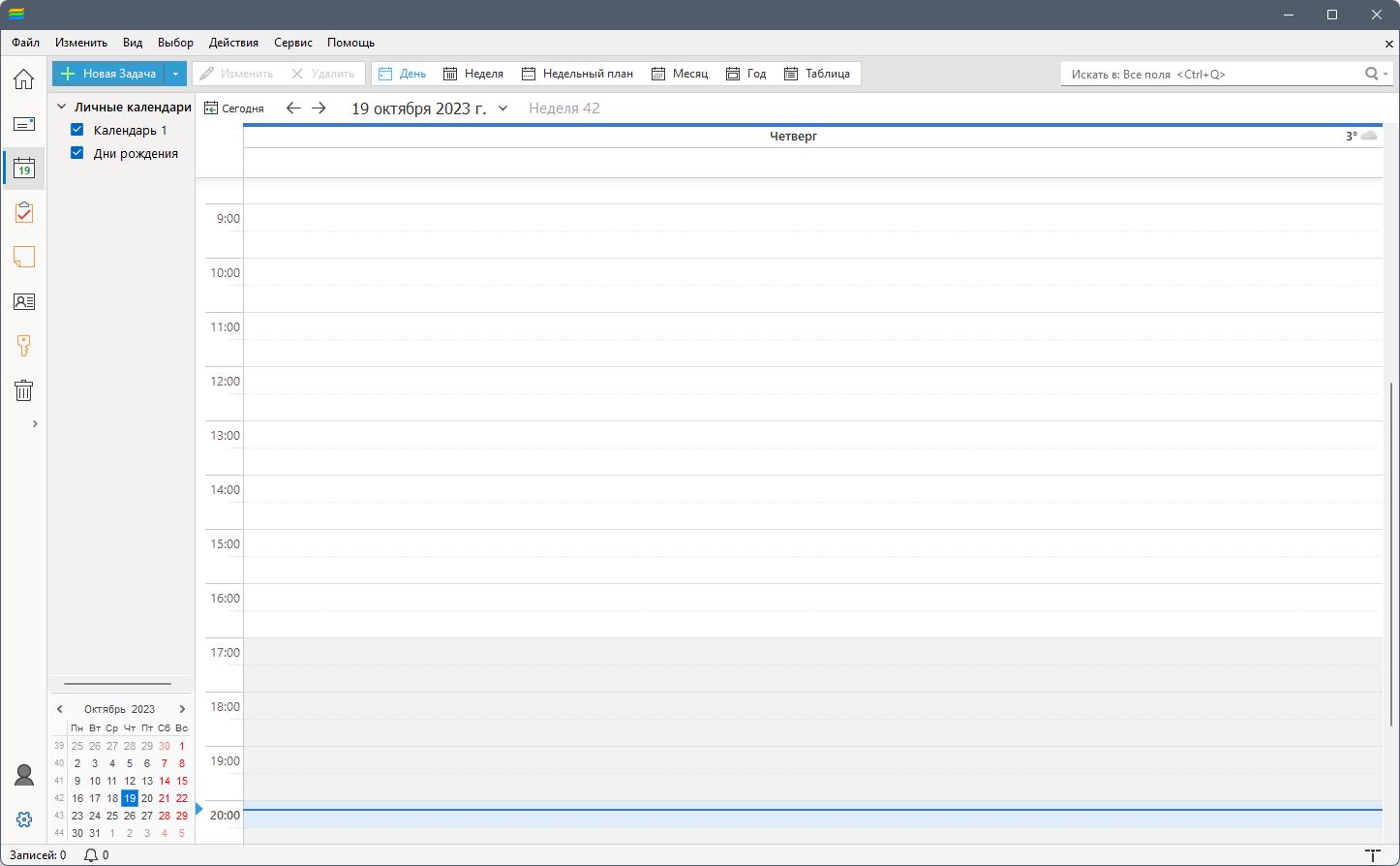The height and width of the screenshot is (866, 1400).
Task: Open the Tasks clipboard icon in the sidebar
Action: pos(23,212)
